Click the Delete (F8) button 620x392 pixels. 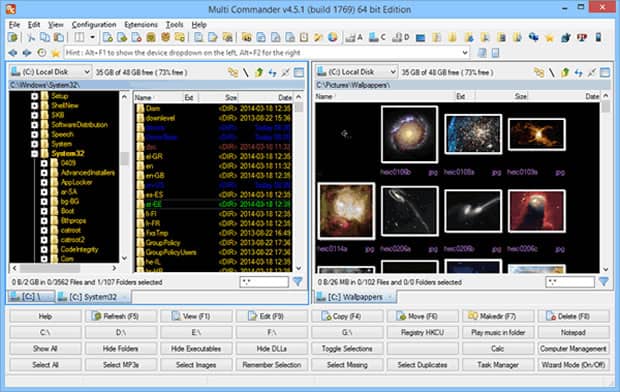coord(573,316)
